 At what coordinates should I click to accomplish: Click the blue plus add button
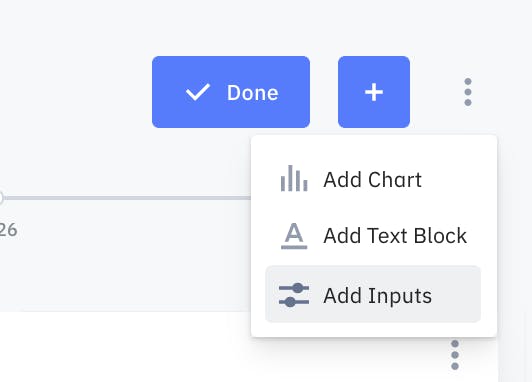click(x=374, y=92)
